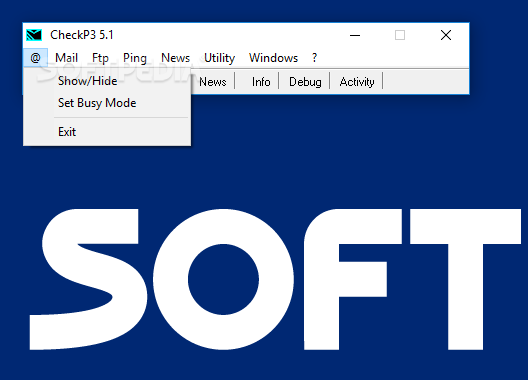Viewport: 528px width, 380px height.
Task: Choose Show/Hide from the dropdown menu
Action: point(107,81)
